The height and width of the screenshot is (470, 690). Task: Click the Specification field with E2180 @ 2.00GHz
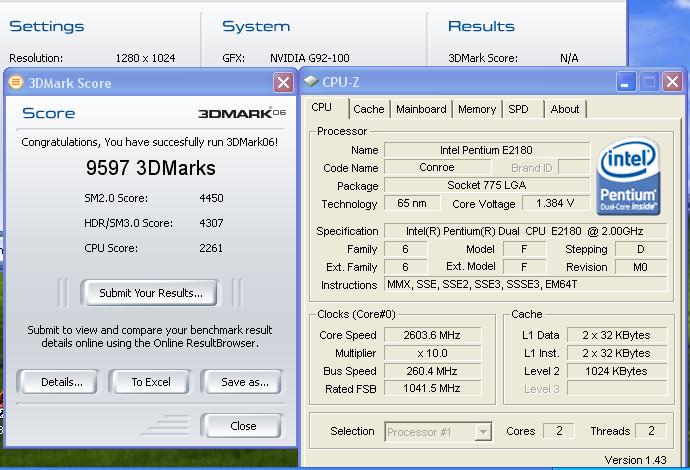[526, 231]
